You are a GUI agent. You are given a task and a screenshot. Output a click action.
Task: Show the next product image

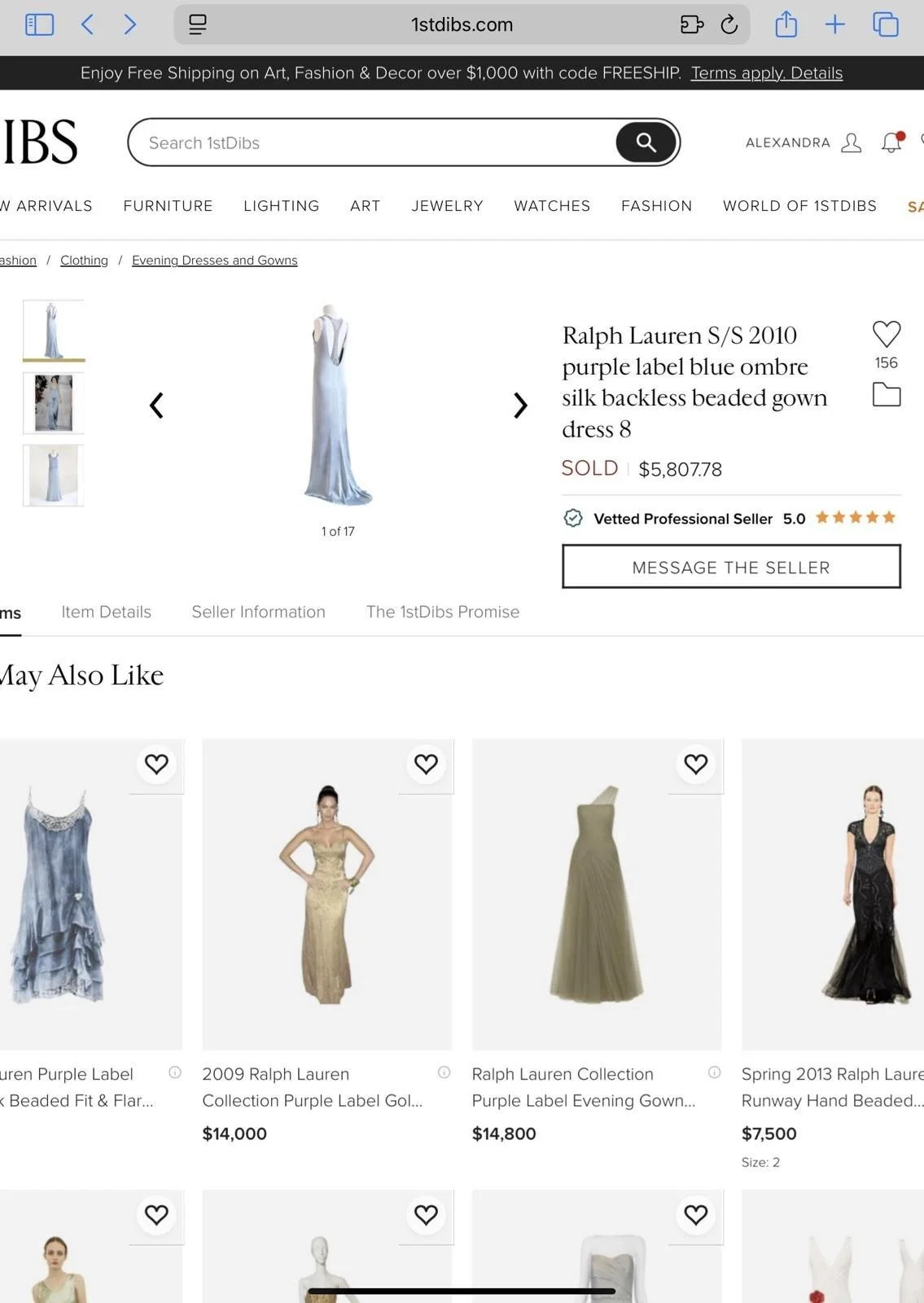click(x=520, y=406)
